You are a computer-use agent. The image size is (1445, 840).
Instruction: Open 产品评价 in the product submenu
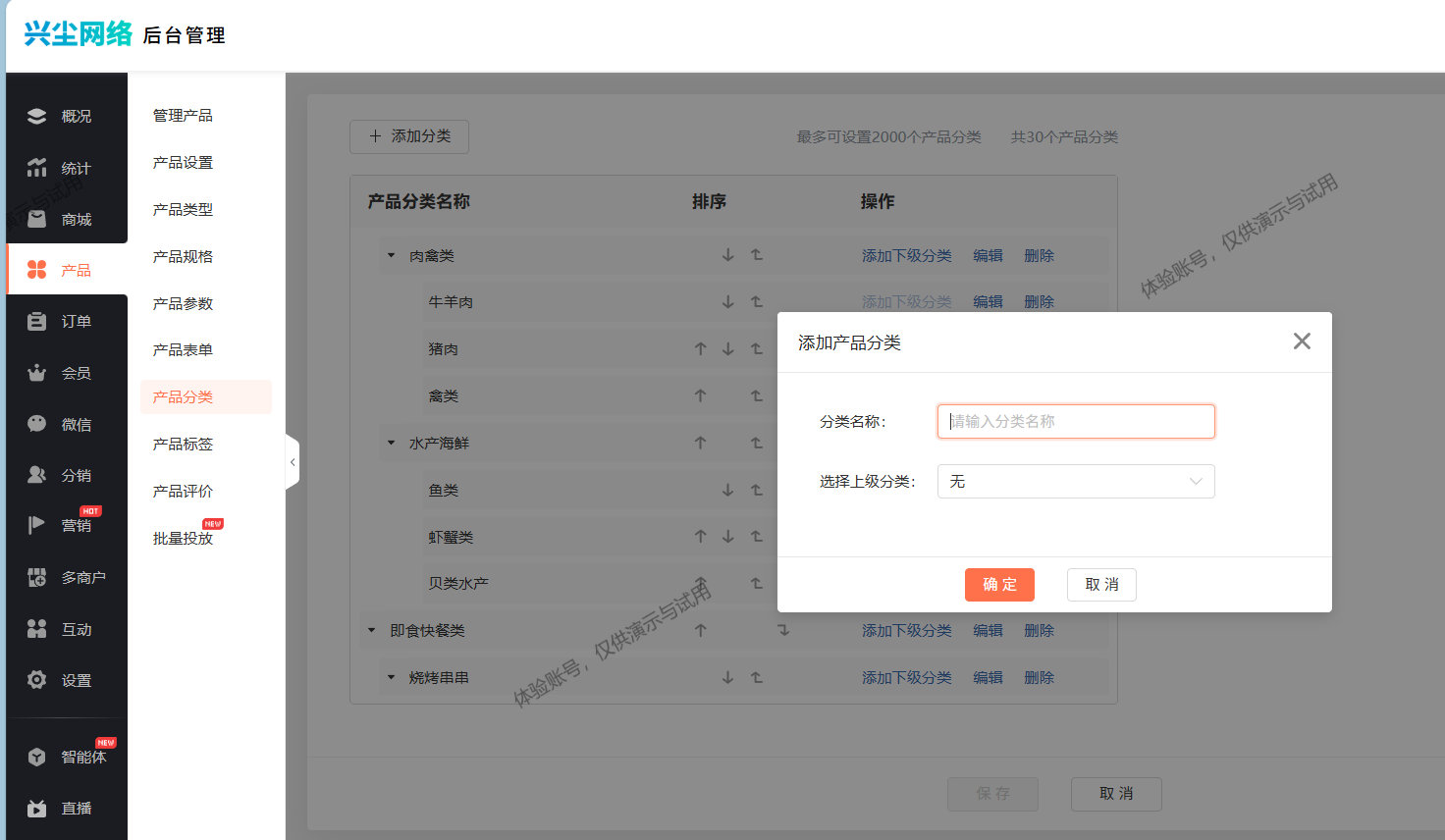pos(183,492)
